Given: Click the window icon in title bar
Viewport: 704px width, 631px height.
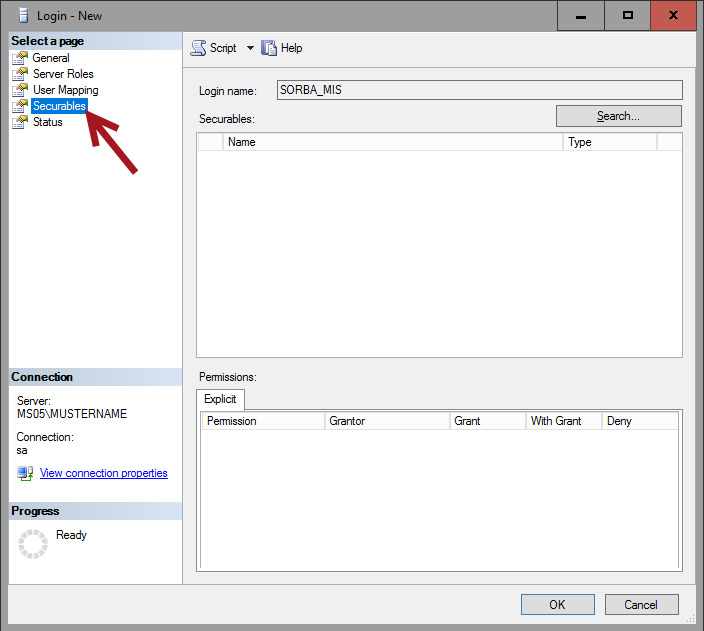Looking at the screenshot, I should (20, 16).
